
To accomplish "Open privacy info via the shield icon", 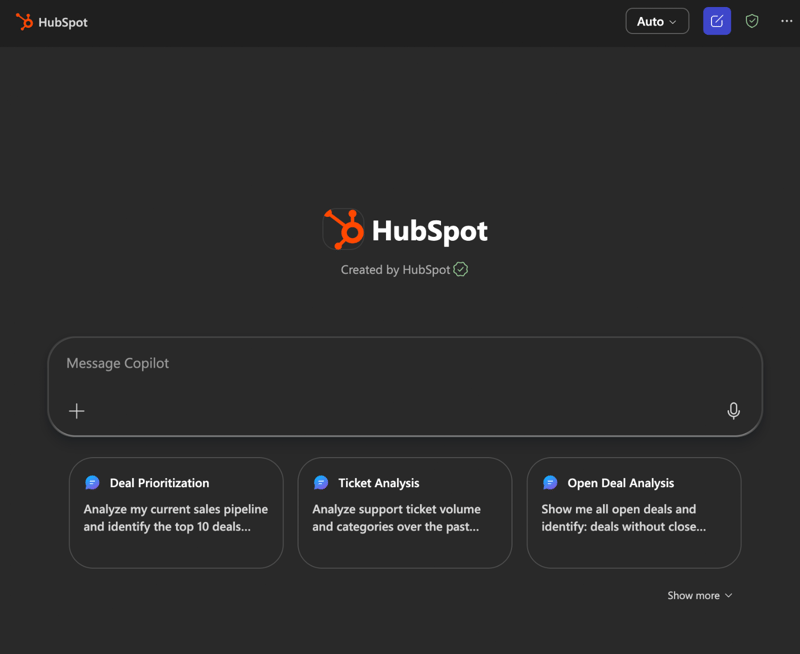I will tap(751, 20).
